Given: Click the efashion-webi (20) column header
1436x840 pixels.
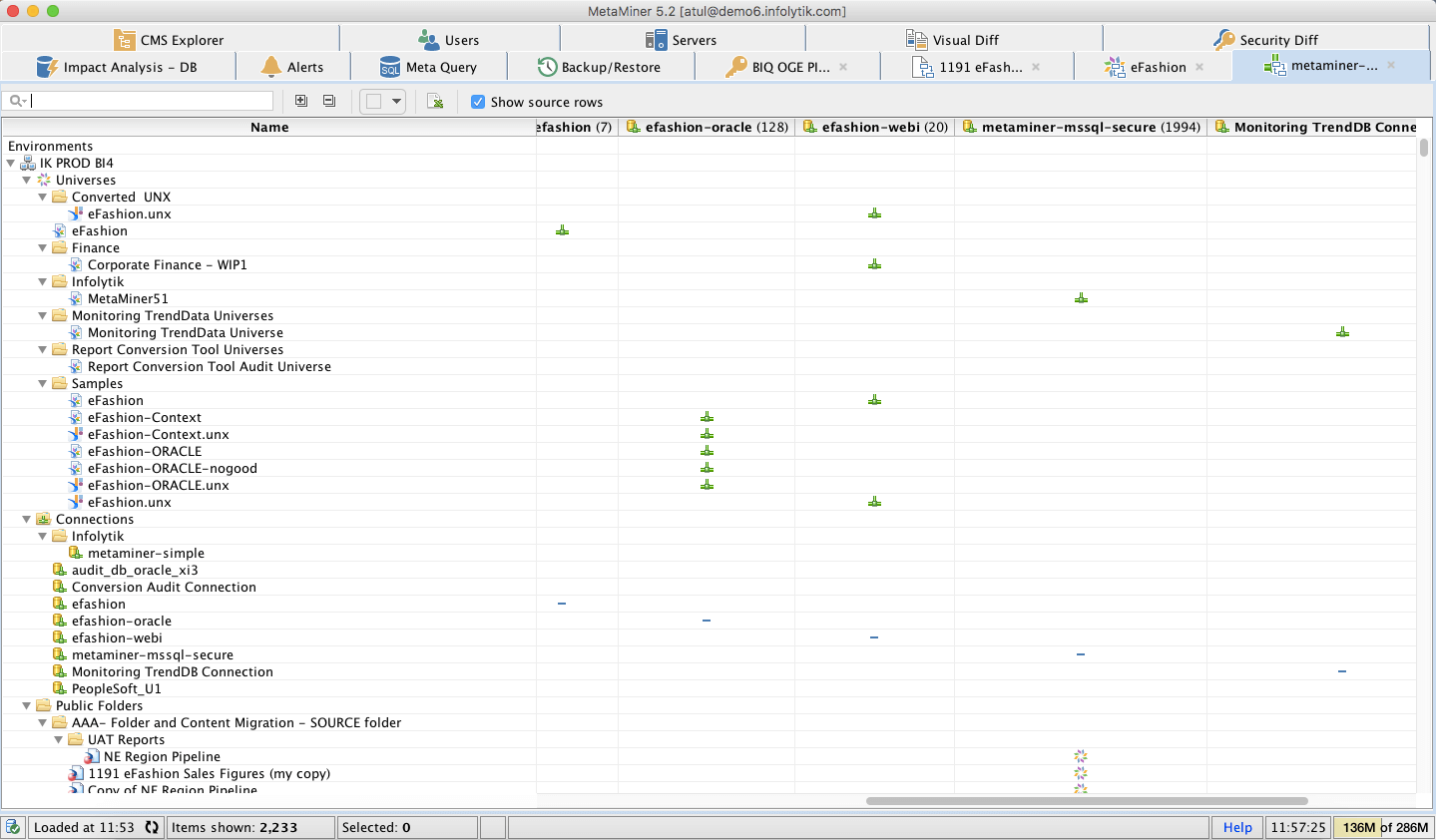Looking at the screenshot, I should click(875, 127).
